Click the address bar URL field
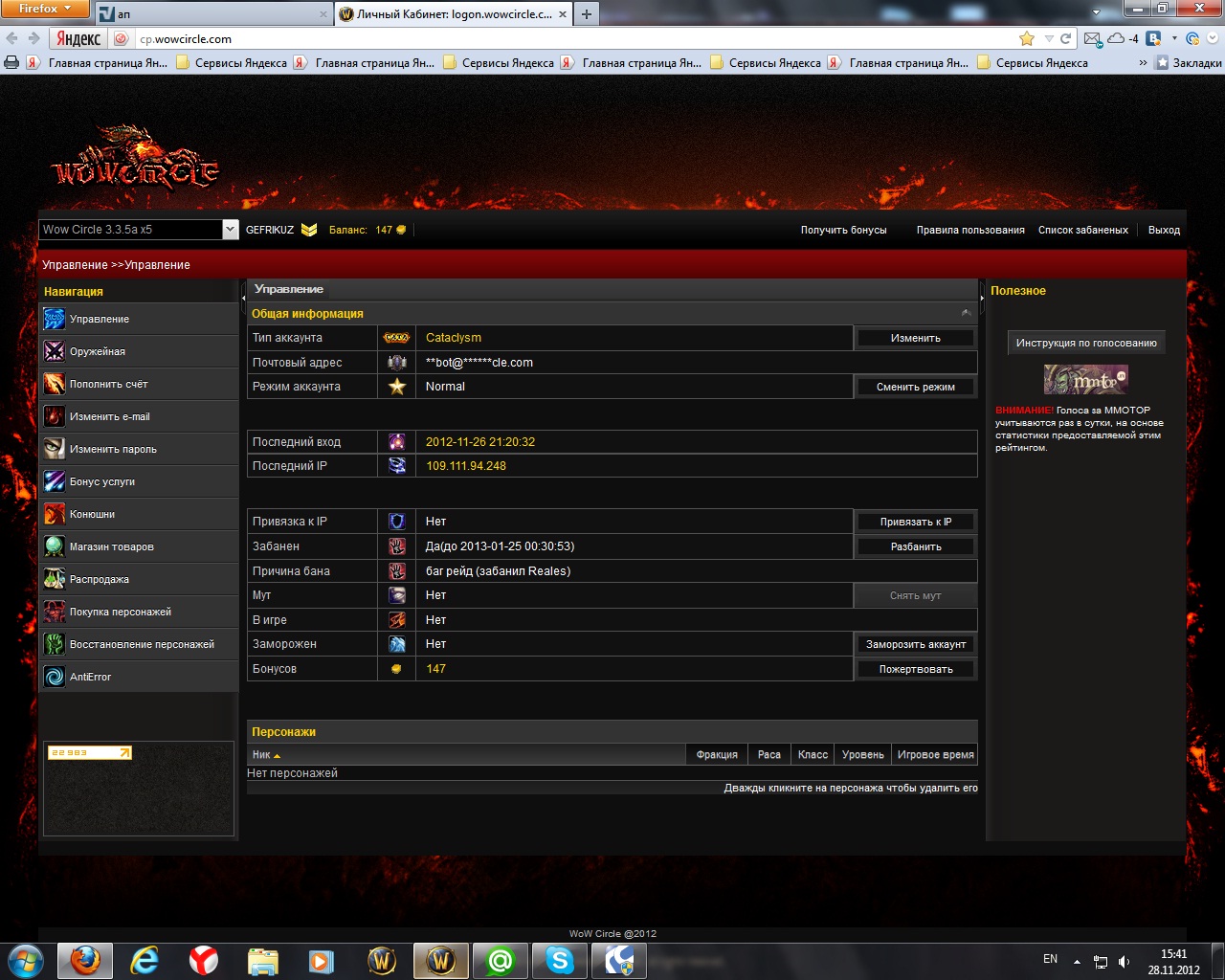The width and height of the screenshot is (1225, 980). click(x=574, y=39)
